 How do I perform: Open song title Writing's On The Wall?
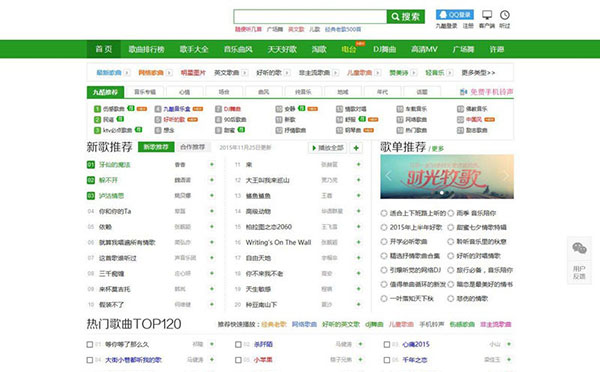(278, 242)
